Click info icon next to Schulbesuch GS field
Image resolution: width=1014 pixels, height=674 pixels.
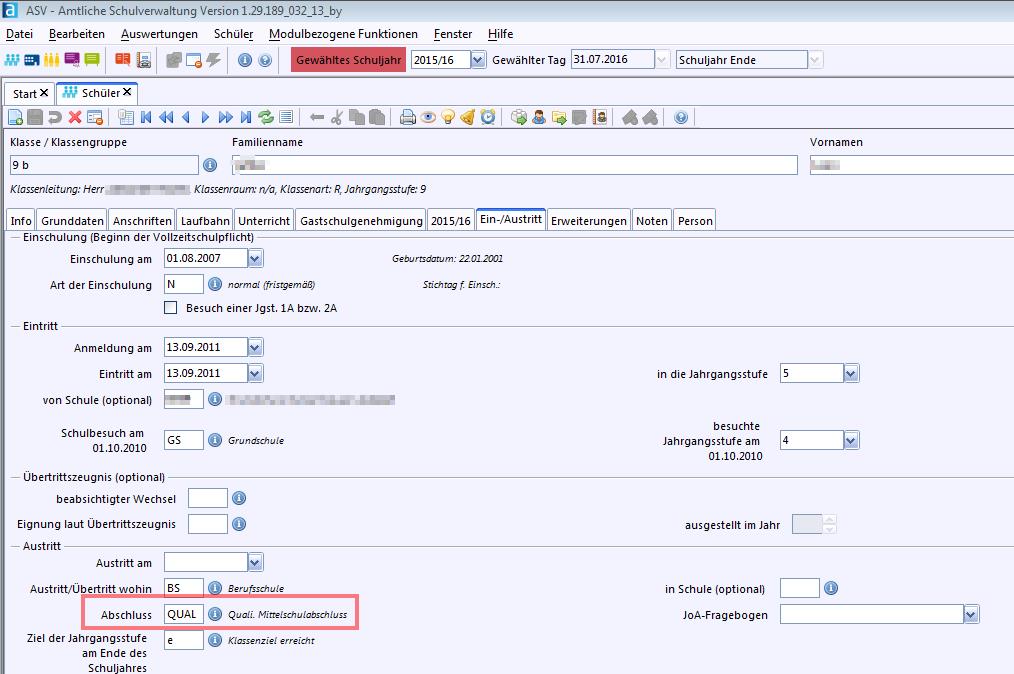(215, 440)
